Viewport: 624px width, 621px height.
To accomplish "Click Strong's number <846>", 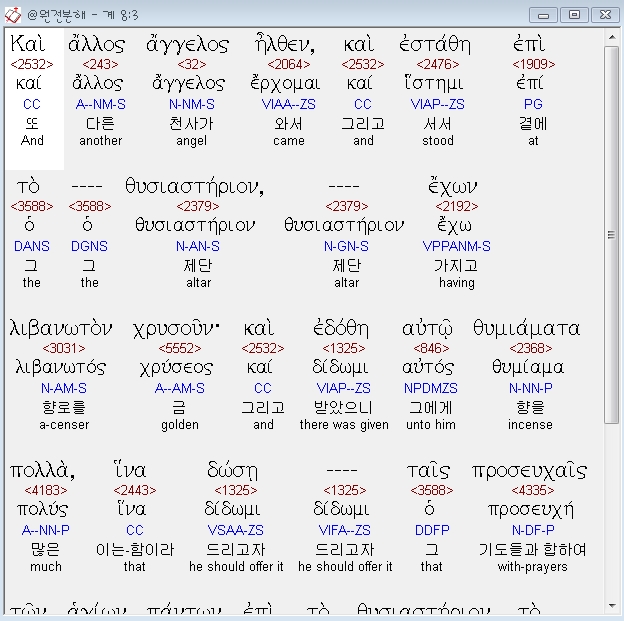I will coord(431,348).
